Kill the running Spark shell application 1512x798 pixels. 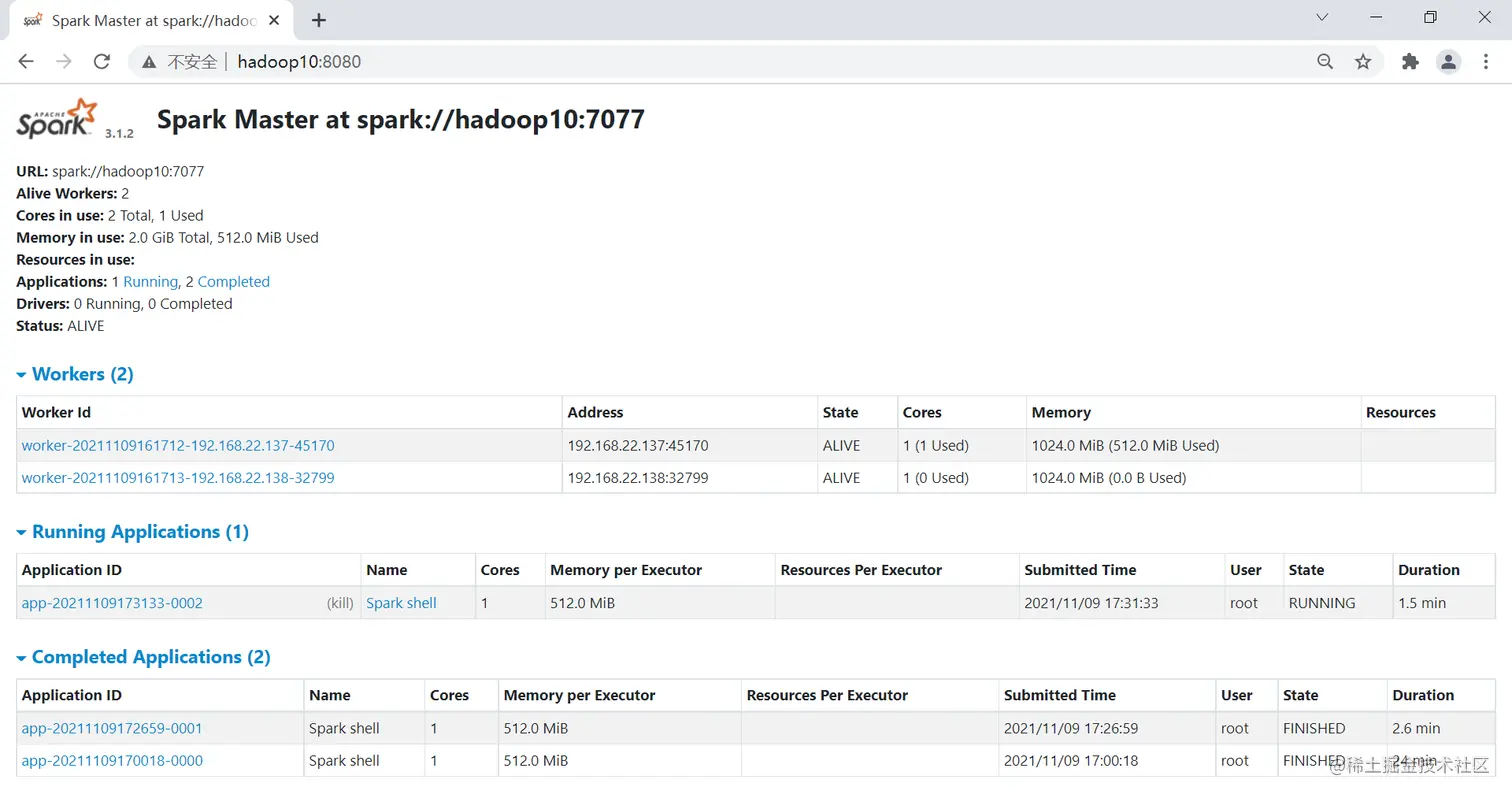[340, 603]
